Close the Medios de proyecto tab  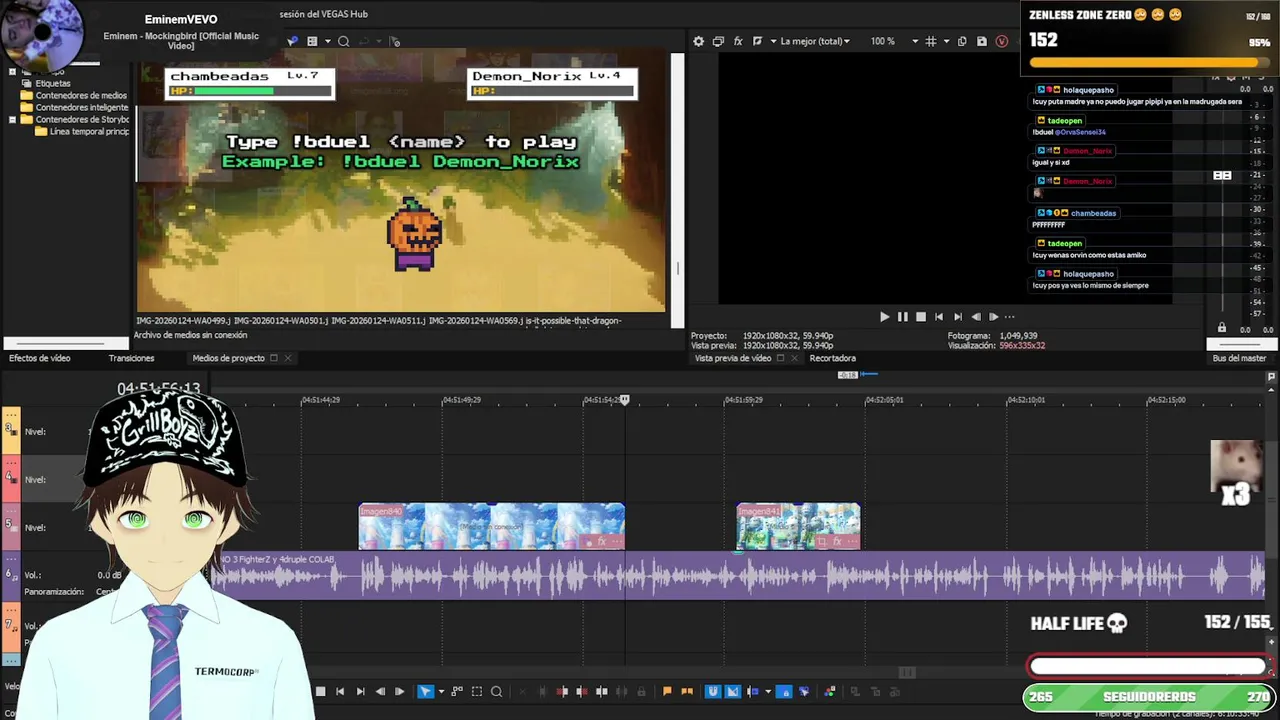288,358
